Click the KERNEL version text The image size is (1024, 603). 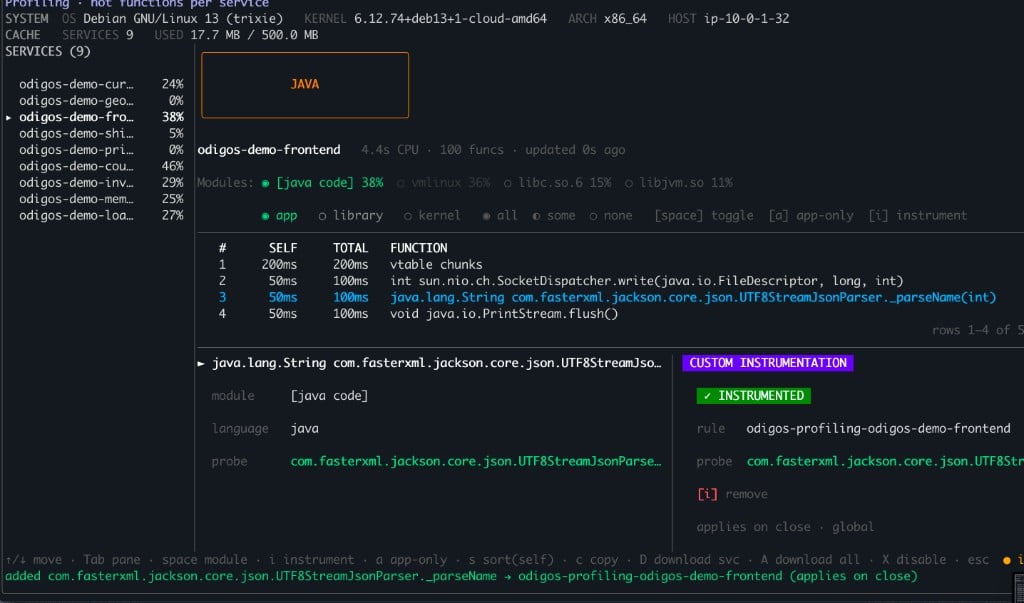(x=450, y=18)
